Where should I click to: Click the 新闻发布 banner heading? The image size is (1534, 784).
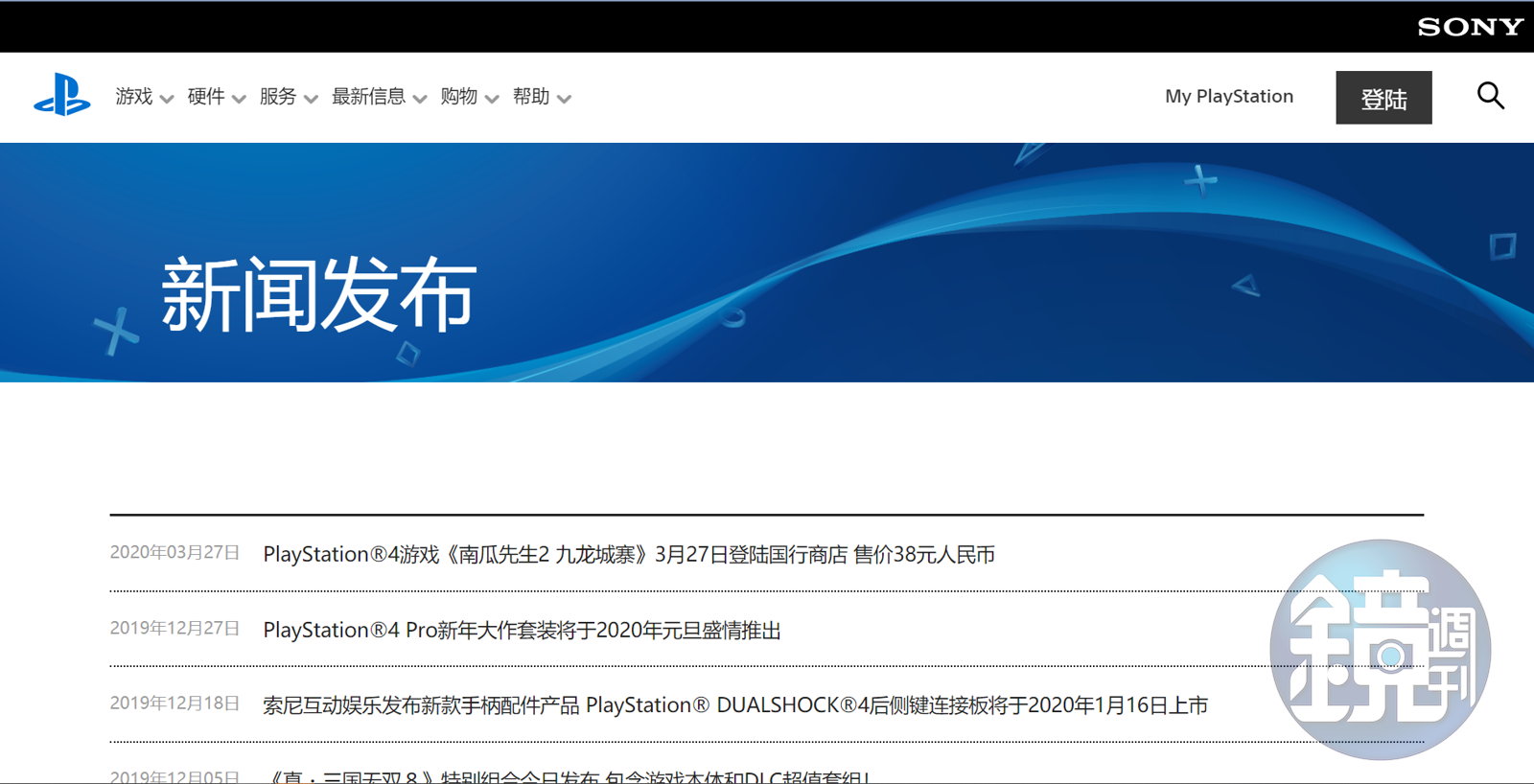pos(318,294)
